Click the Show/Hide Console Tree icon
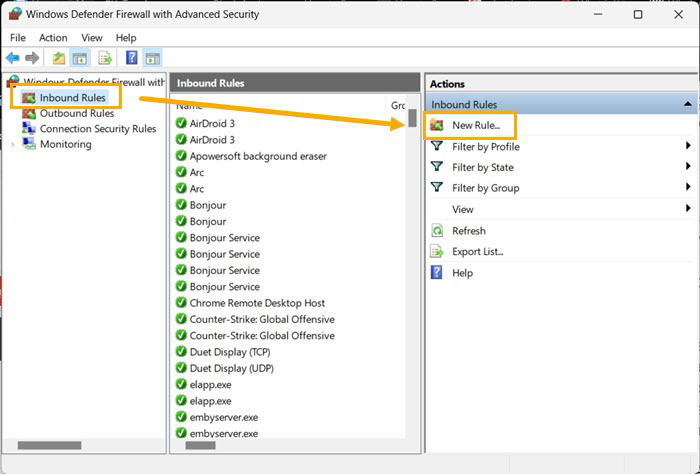Screen dimensions: 700x475 (x=80, y=58)
